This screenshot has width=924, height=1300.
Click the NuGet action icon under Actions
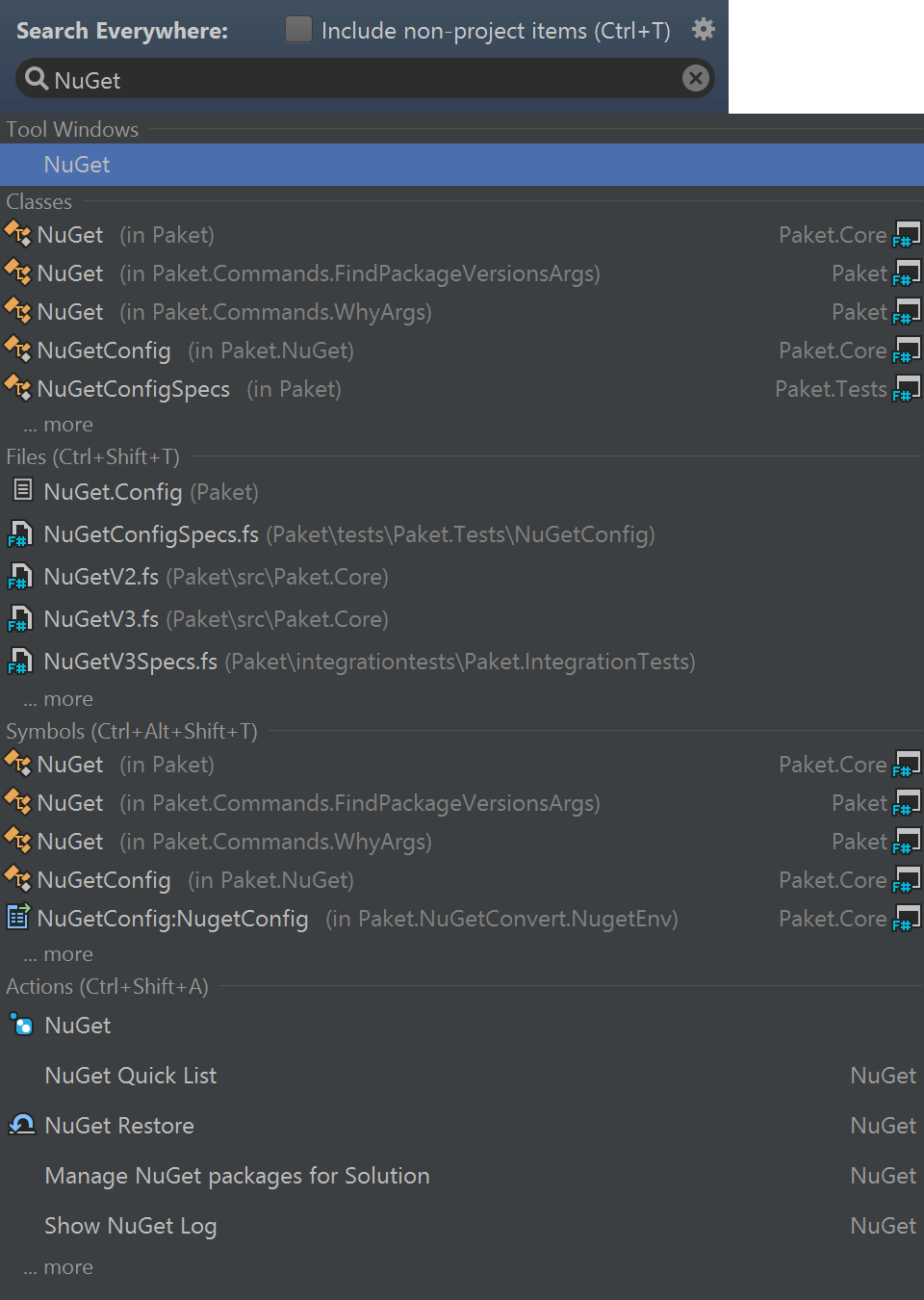click(x=21, y=1024)
